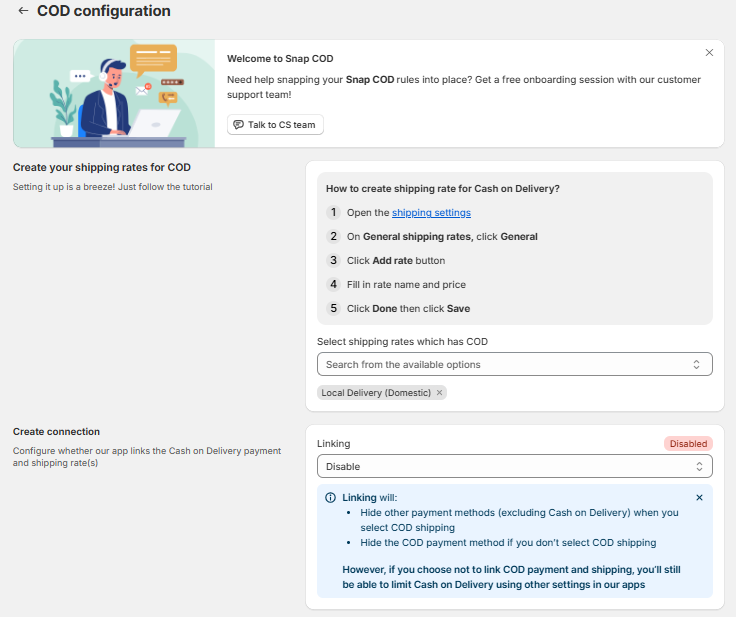Viewport: 736px width, 617px height.
Task: Open the shipping settings link
Action: click(431, 213)
